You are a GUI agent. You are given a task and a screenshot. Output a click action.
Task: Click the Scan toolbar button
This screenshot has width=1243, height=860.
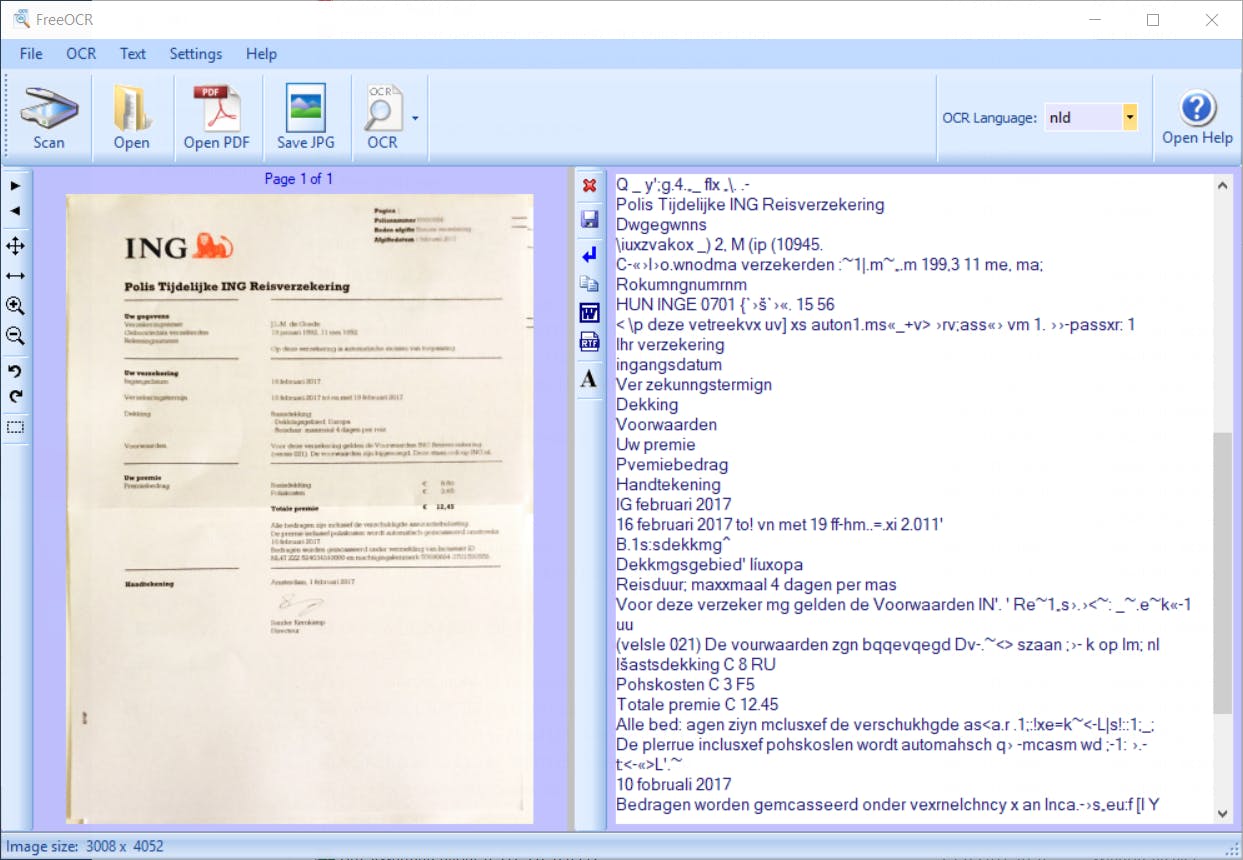[x=48, y=118]
